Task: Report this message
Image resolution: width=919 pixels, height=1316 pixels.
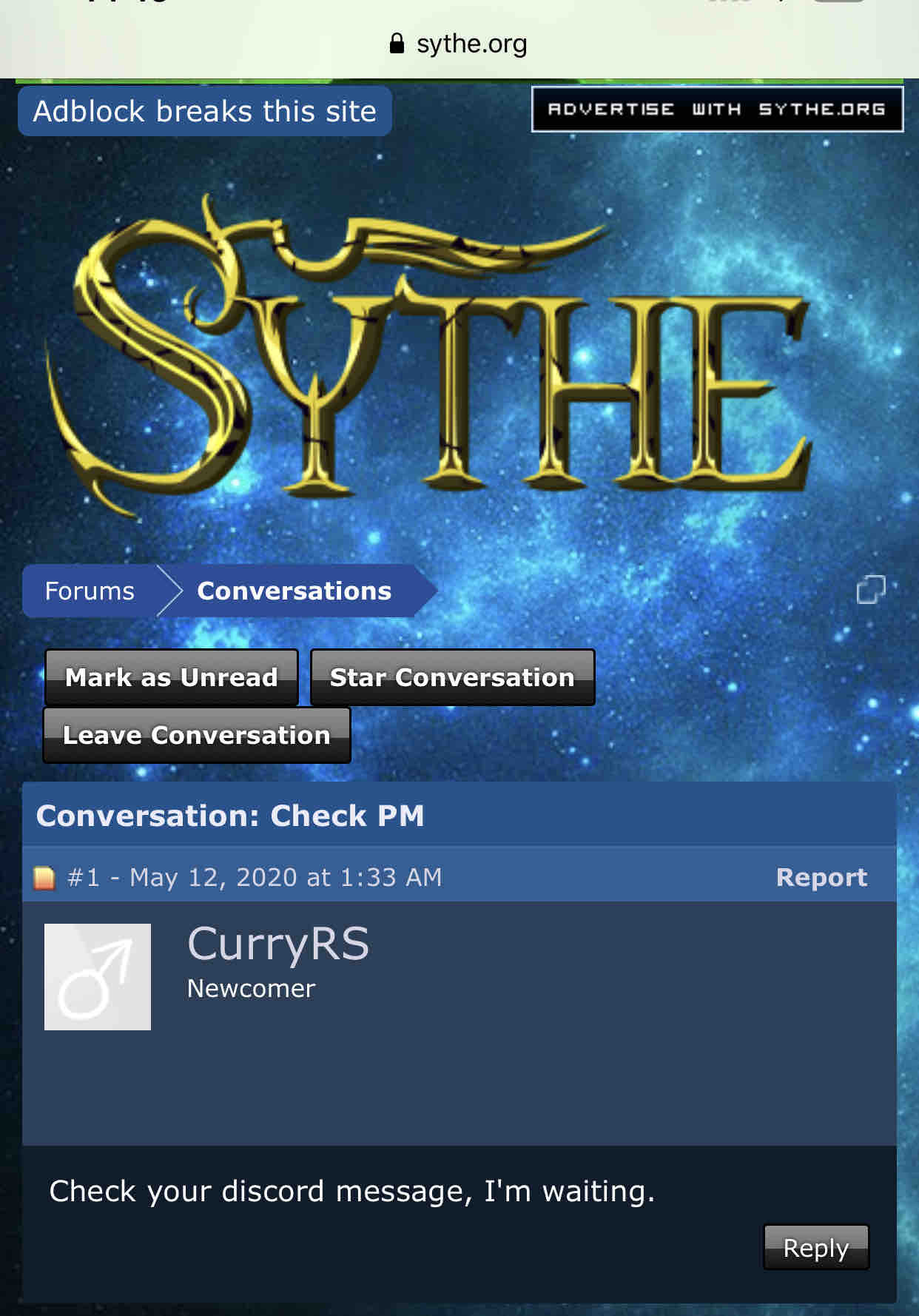Action: [821, 877]
